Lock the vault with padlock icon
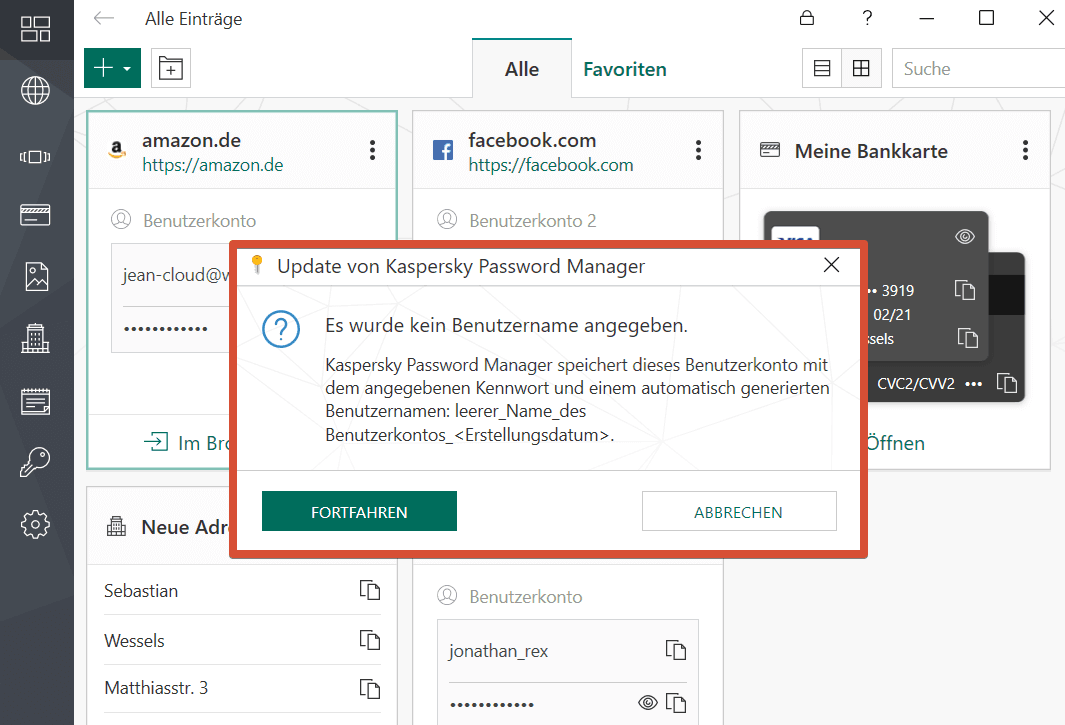The image size is (1065, 725). tap(807, 18)
